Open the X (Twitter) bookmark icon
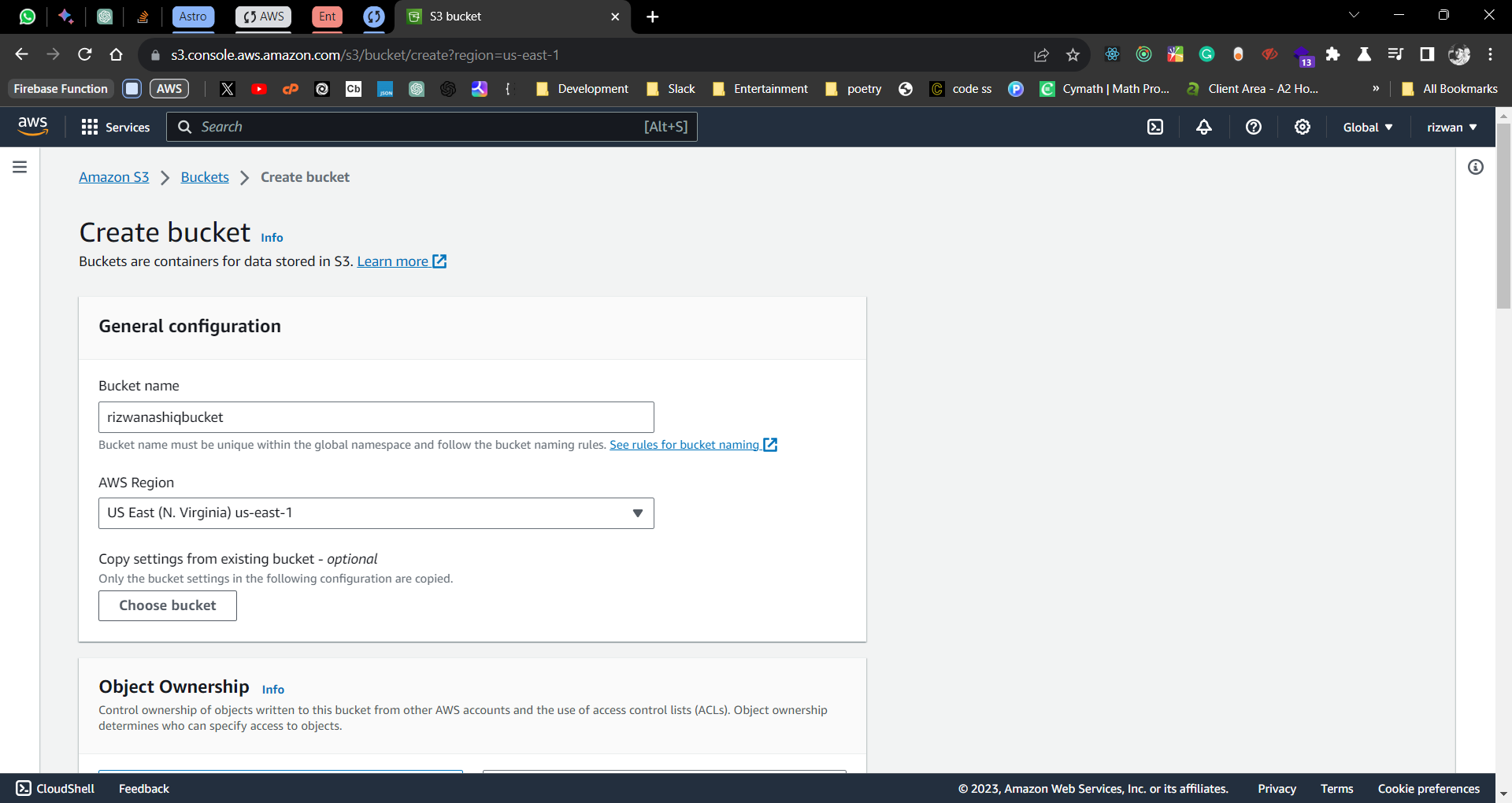 [228, 89]
